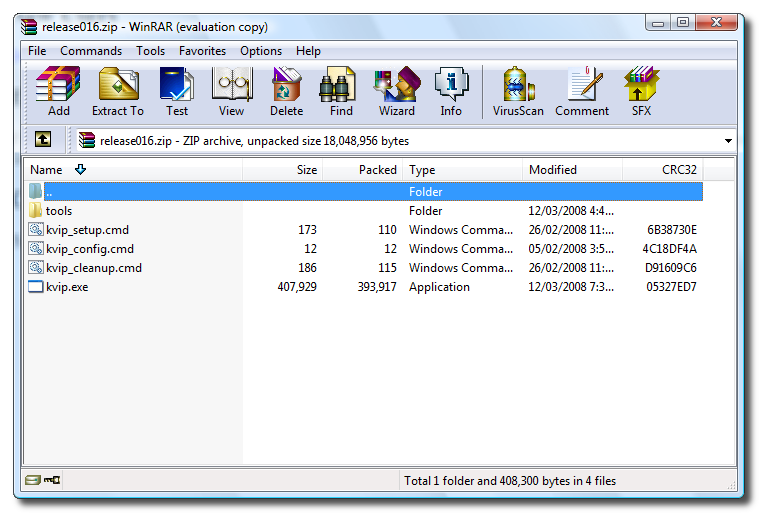Viewport: 759px width, 513px height.
Task: Minimize the WinRAR window
Action: pyautogui.click(x=658, y=23)
